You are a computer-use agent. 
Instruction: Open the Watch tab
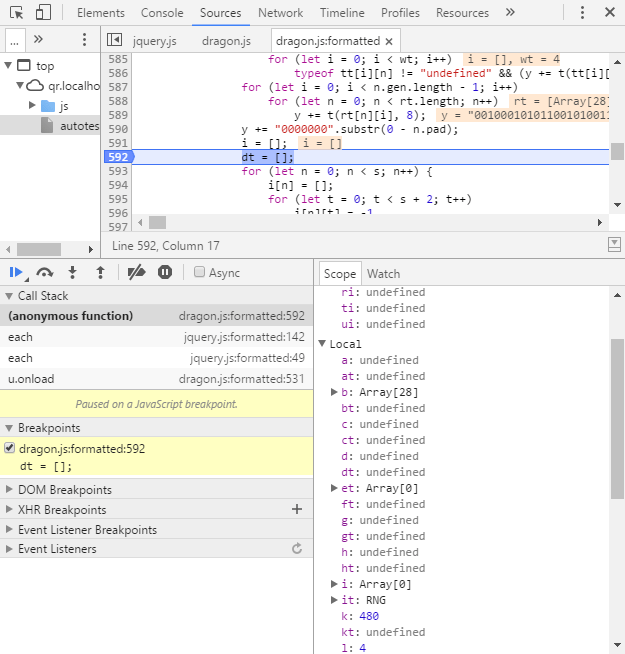point(383,274)
